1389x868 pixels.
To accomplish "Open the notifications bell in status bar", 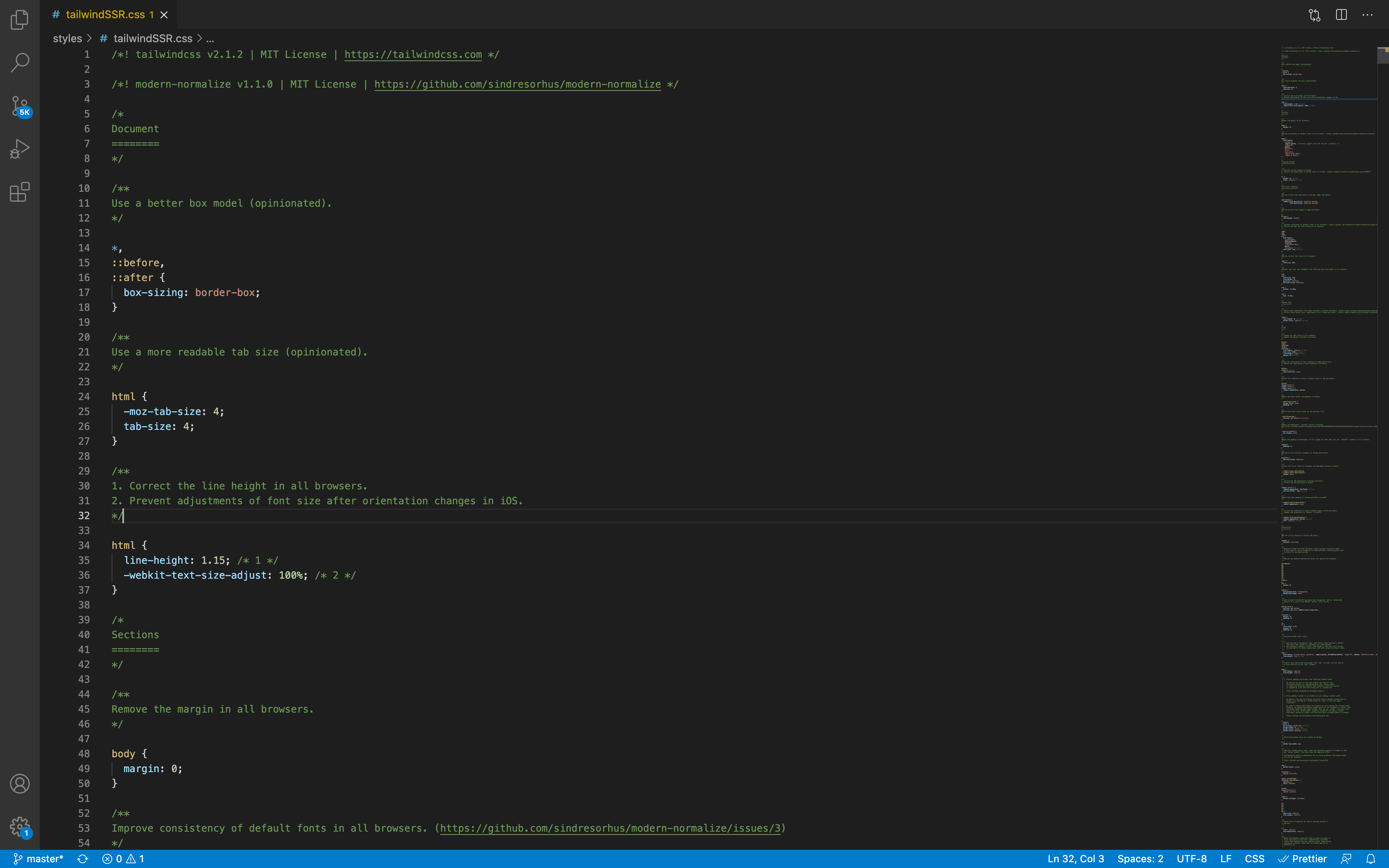I will (x=1371, y=859).
